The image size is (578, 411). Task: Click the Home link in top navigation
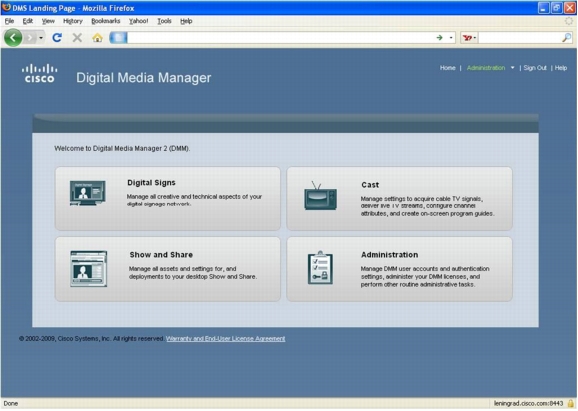448,68
